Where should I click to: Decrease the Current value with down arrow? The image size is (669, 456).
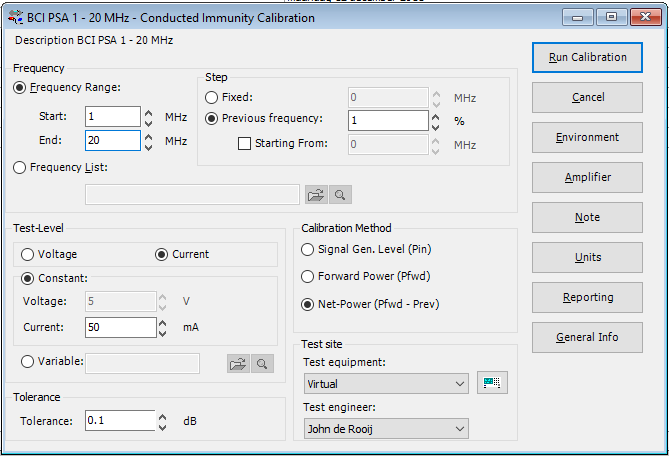162,333
